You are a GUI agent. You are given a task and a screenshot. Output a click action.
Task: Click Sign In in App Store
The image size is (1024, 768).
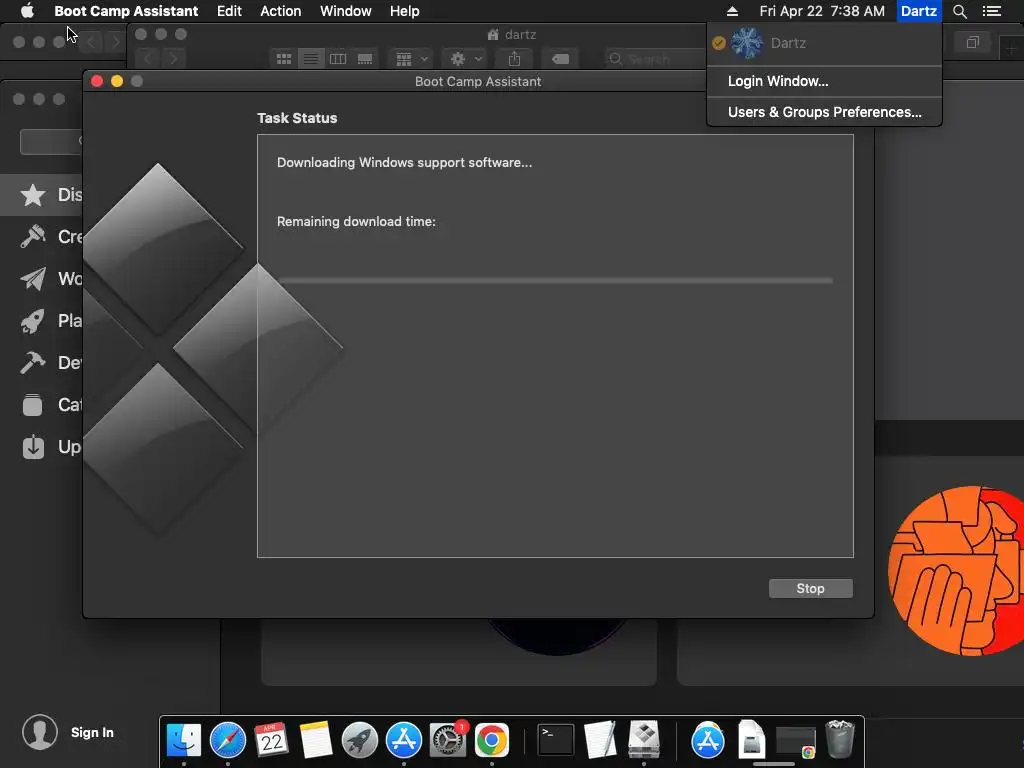[x=92, y=733]
